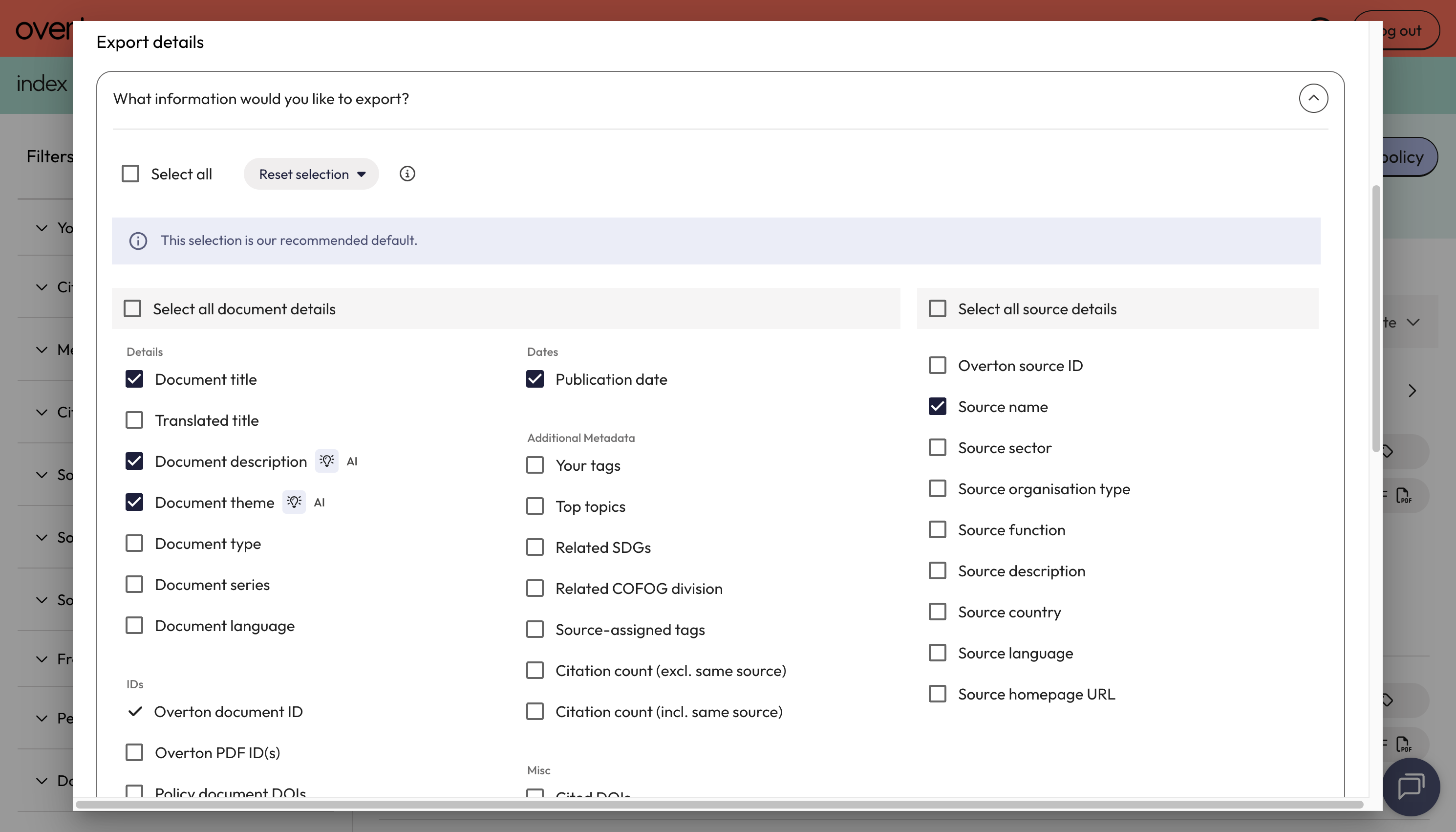1456x832 pixels.
Task: Click the checkmark icon beside Overton document ID
Action: [135, 711]
